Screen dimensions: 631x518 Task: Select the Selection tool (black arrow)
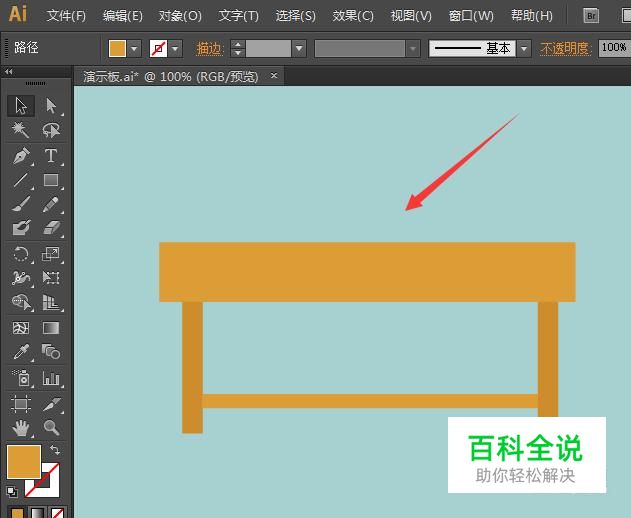(21, 106)
